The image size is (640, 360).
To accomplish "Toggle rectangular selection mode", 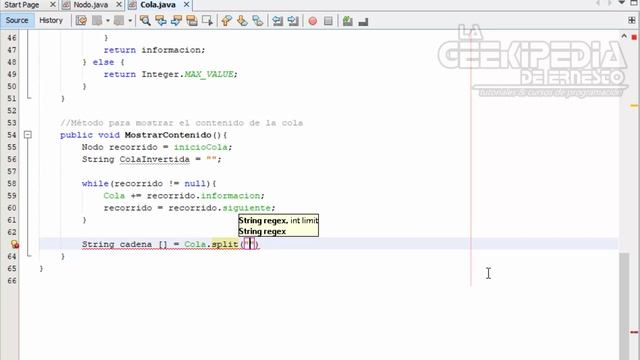I will [207, 20].
